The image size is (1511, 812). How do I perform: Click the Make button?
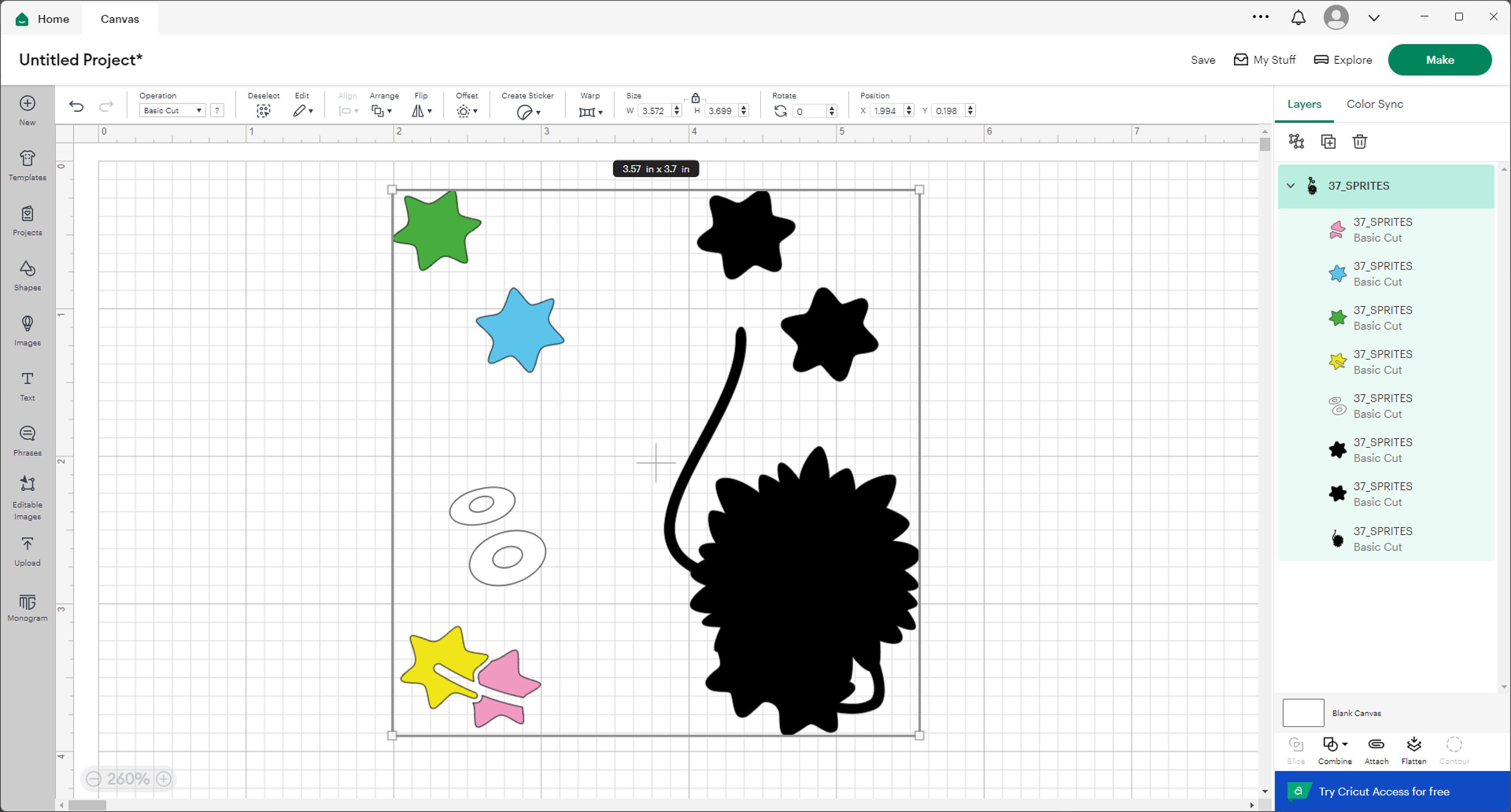[1440, 59]
